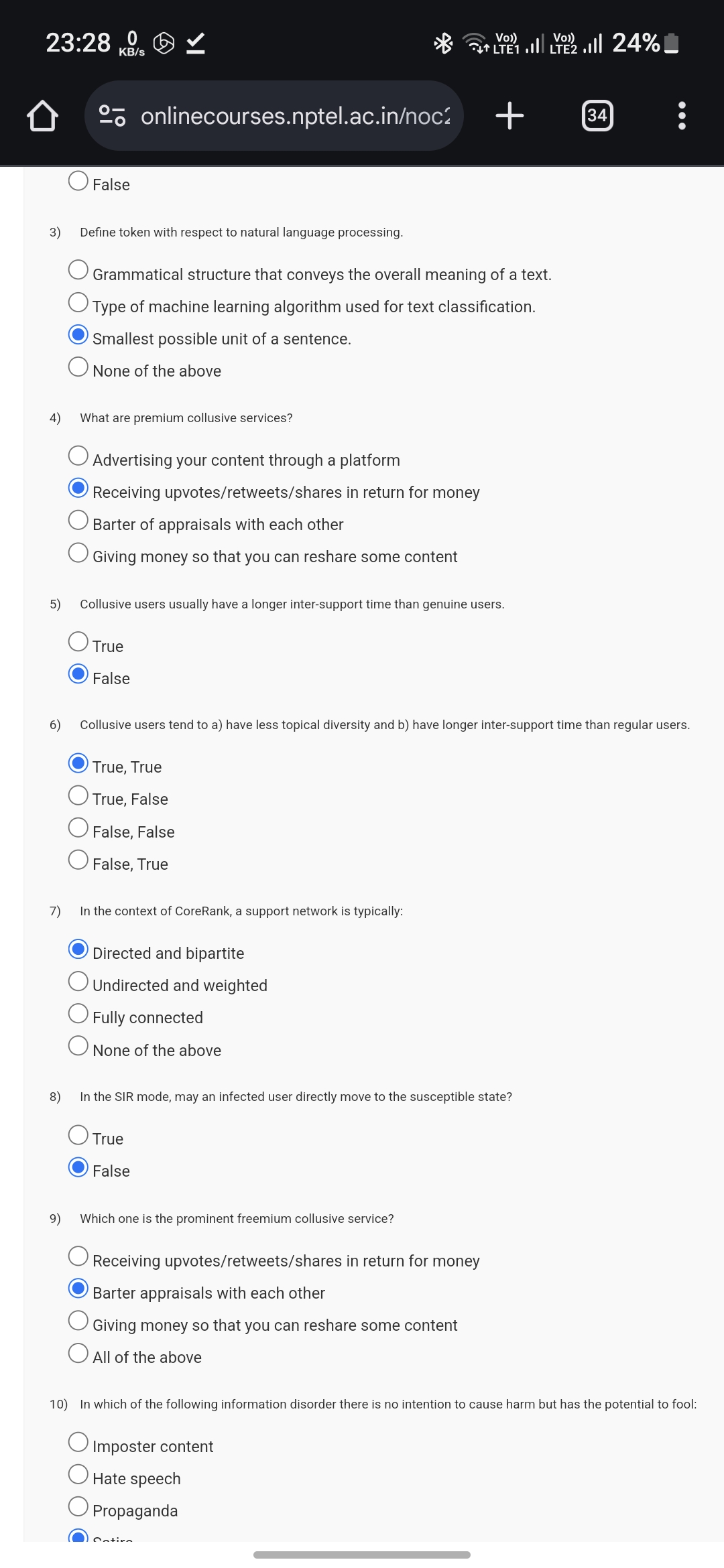724x1568 pixels.
Task: Tap the Wi-Fi status icon
Action: [x=476, y=44]
